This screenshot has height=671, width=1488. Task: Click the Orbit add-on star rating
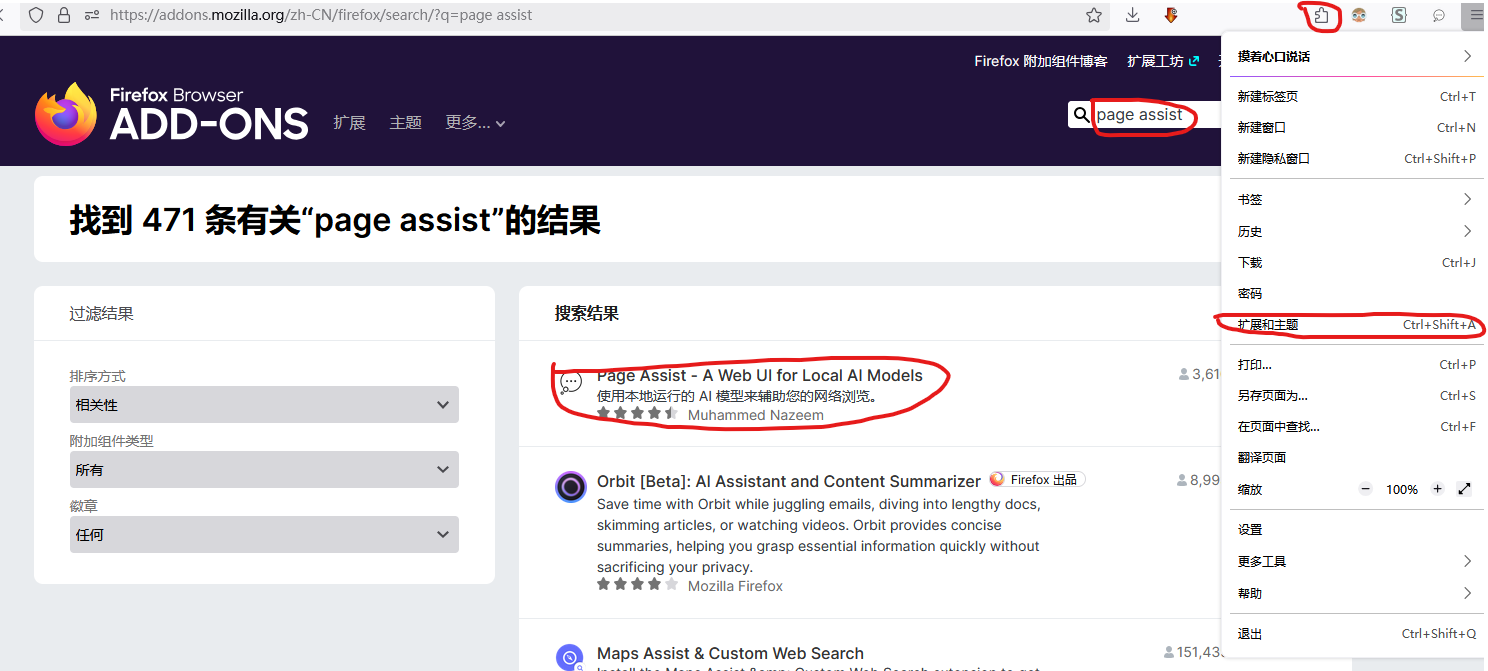pos(637,584)
